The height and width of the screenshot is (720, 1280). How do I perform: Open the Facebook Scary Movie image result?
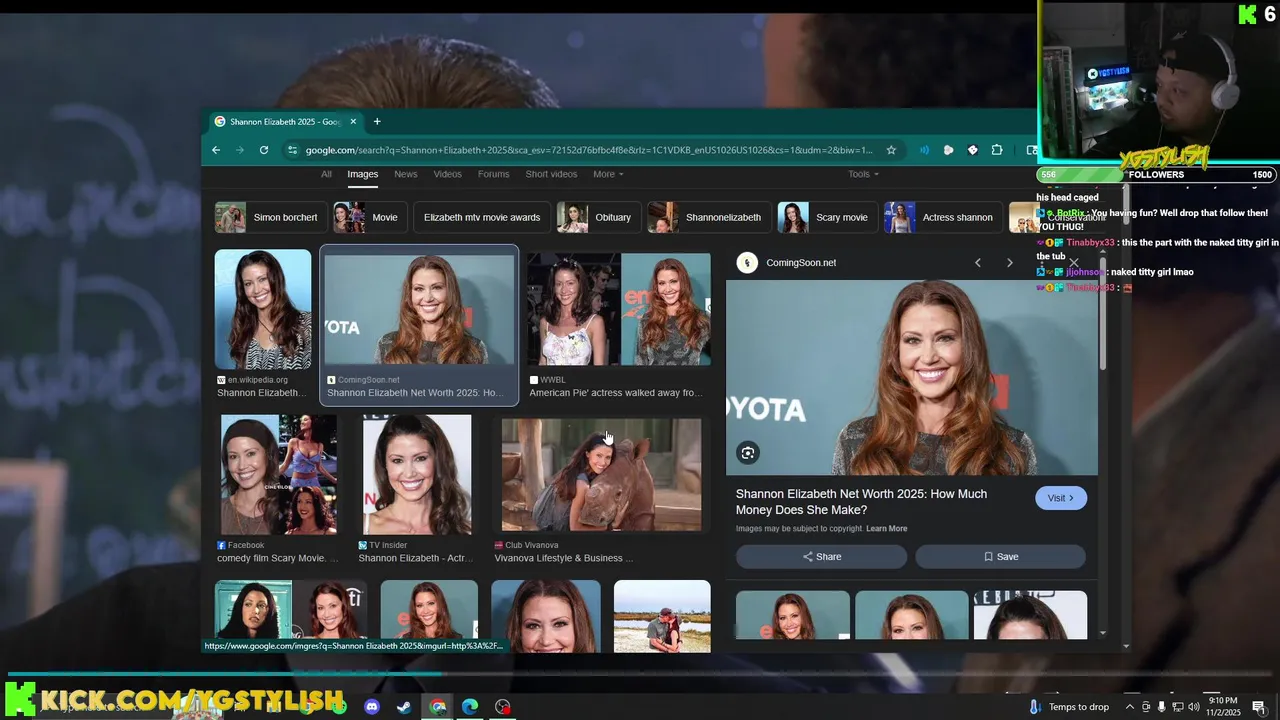[x=279, y=475]
